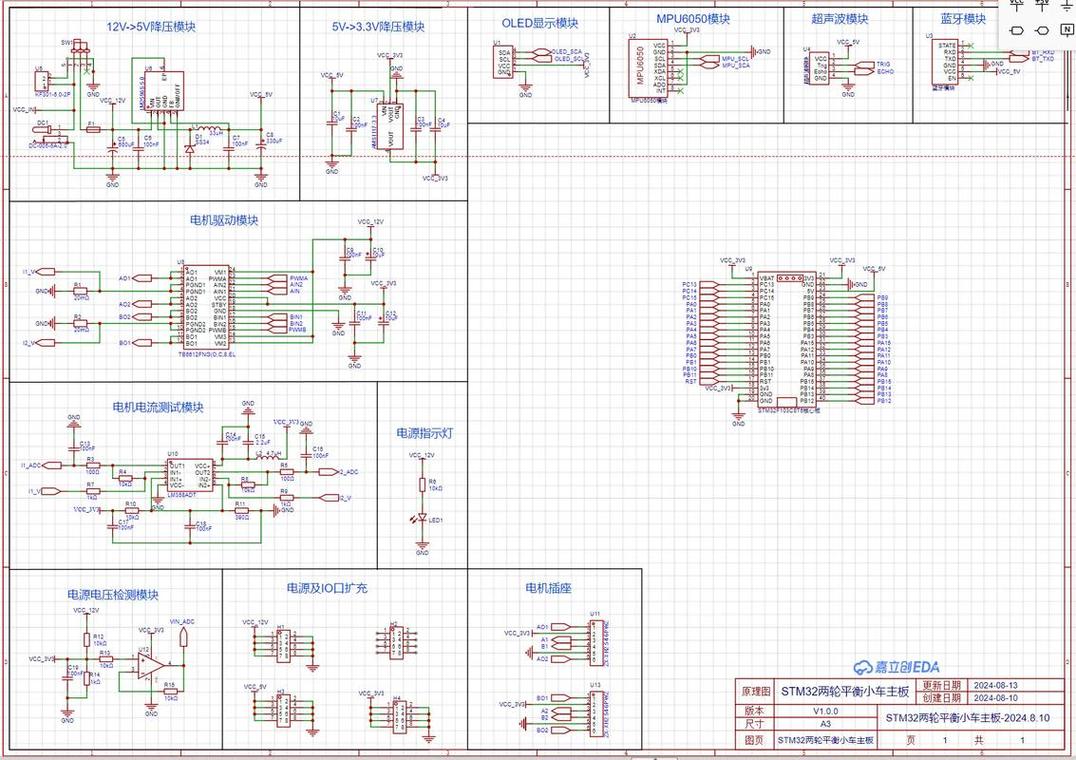Select the earth ground symbol tool
This screenshot has width=1076, height=760.
pos(1066,8)
